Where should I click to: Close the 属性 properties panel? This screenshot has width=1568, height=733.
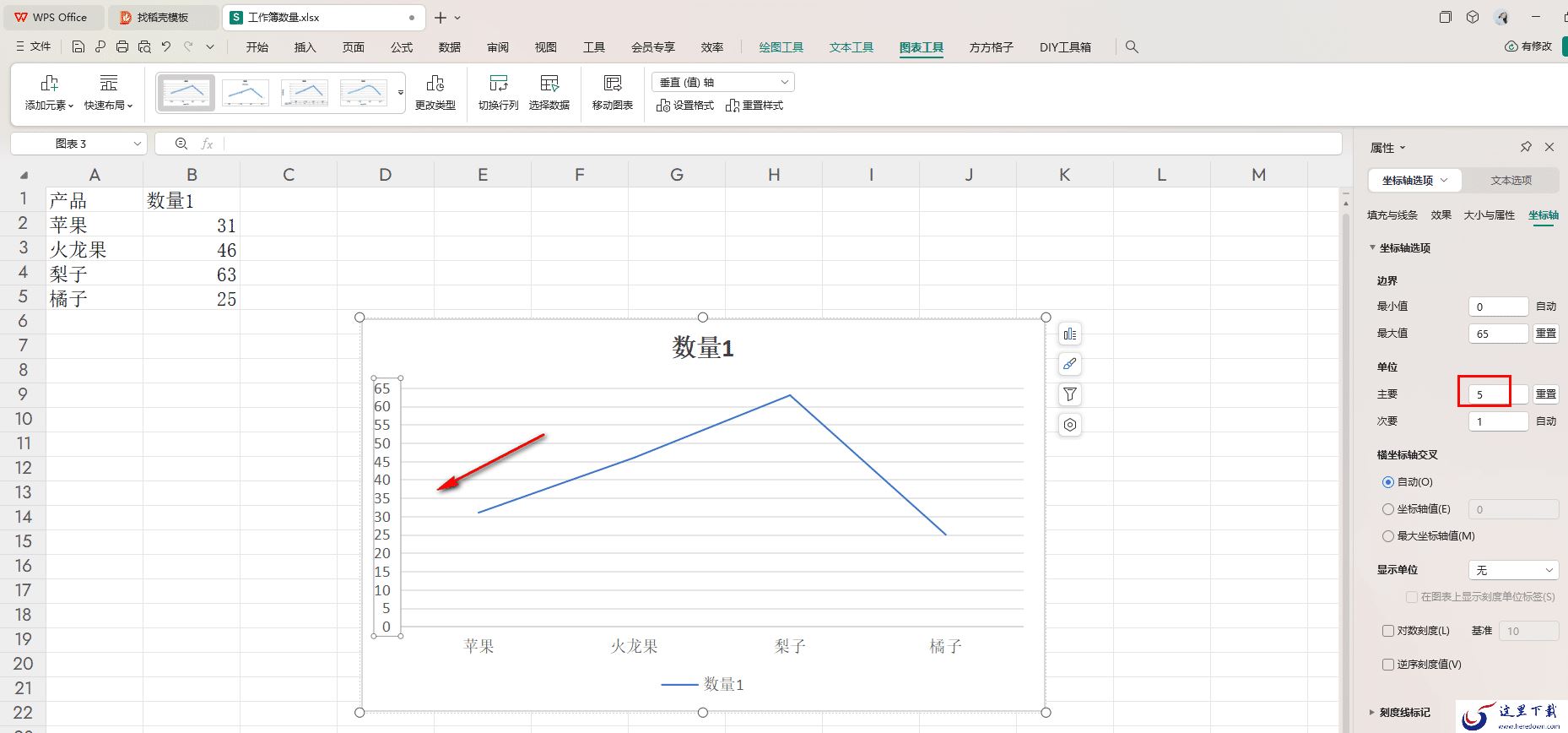click(1549, 147)
